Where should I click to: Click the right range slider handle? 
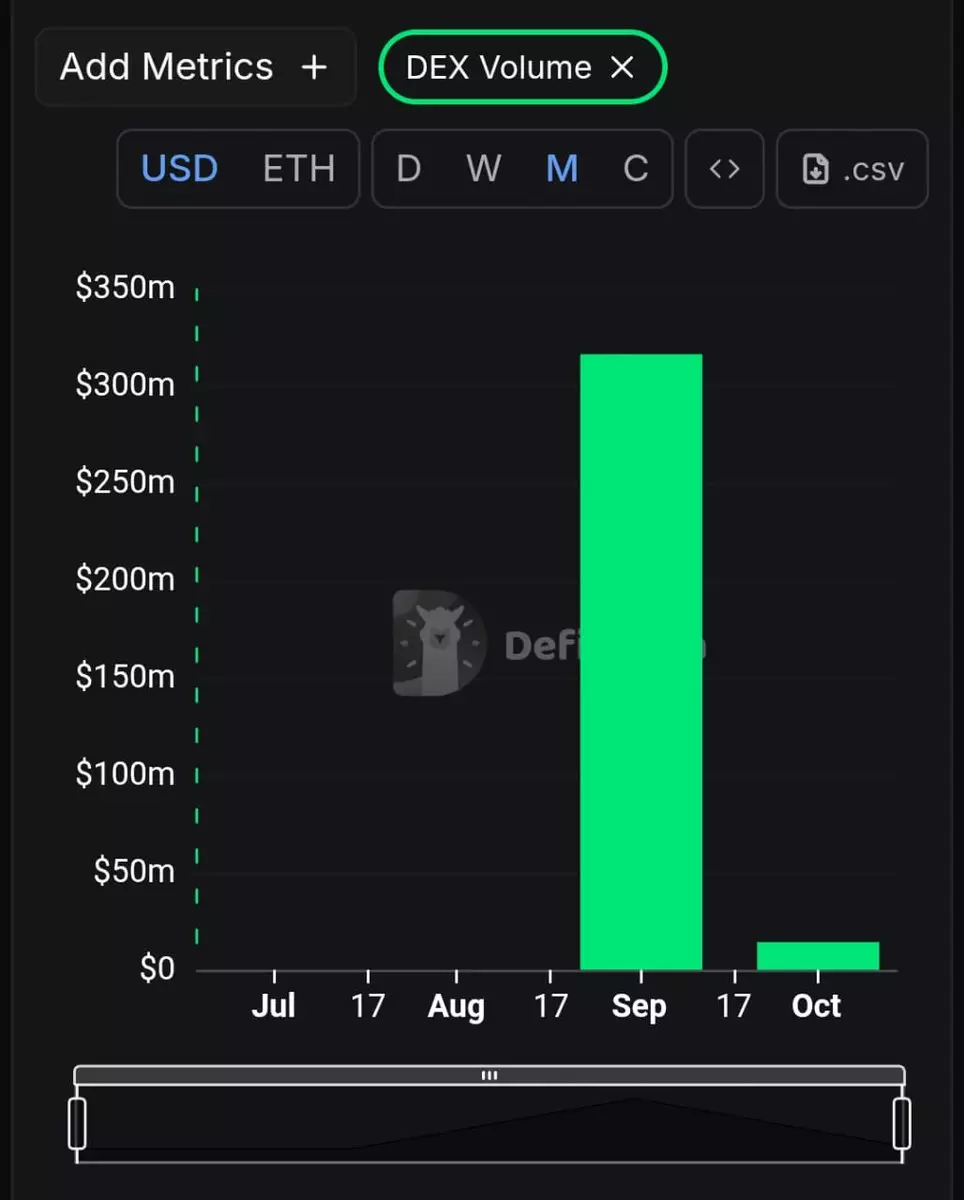pyautogui.click(x=902, y=1123)
